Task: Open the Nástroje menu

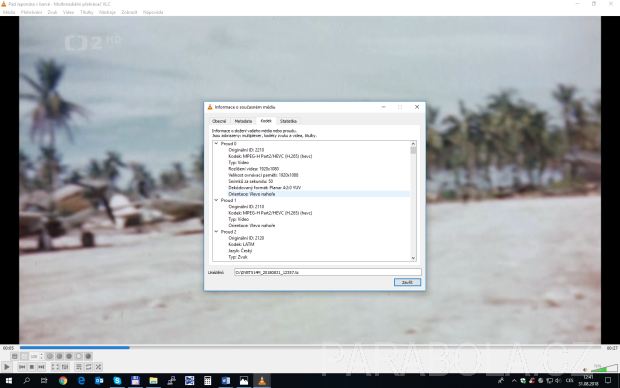Action: coord(107,12)
